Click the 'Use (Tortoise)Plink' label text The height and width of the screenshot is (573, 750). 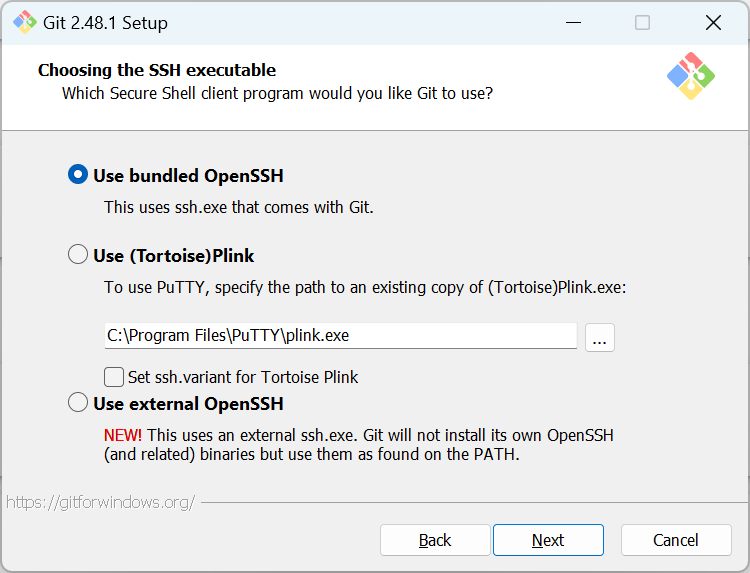(174, 255)
